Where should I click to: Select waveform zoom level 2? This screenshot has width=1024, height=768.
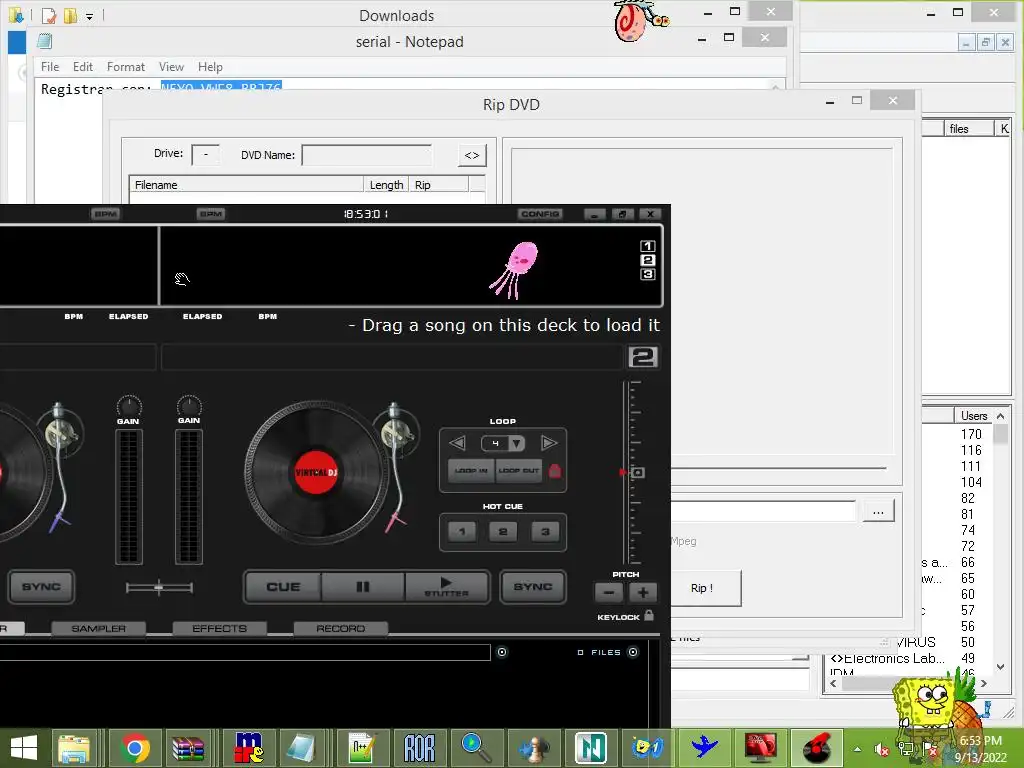(647, 260)
